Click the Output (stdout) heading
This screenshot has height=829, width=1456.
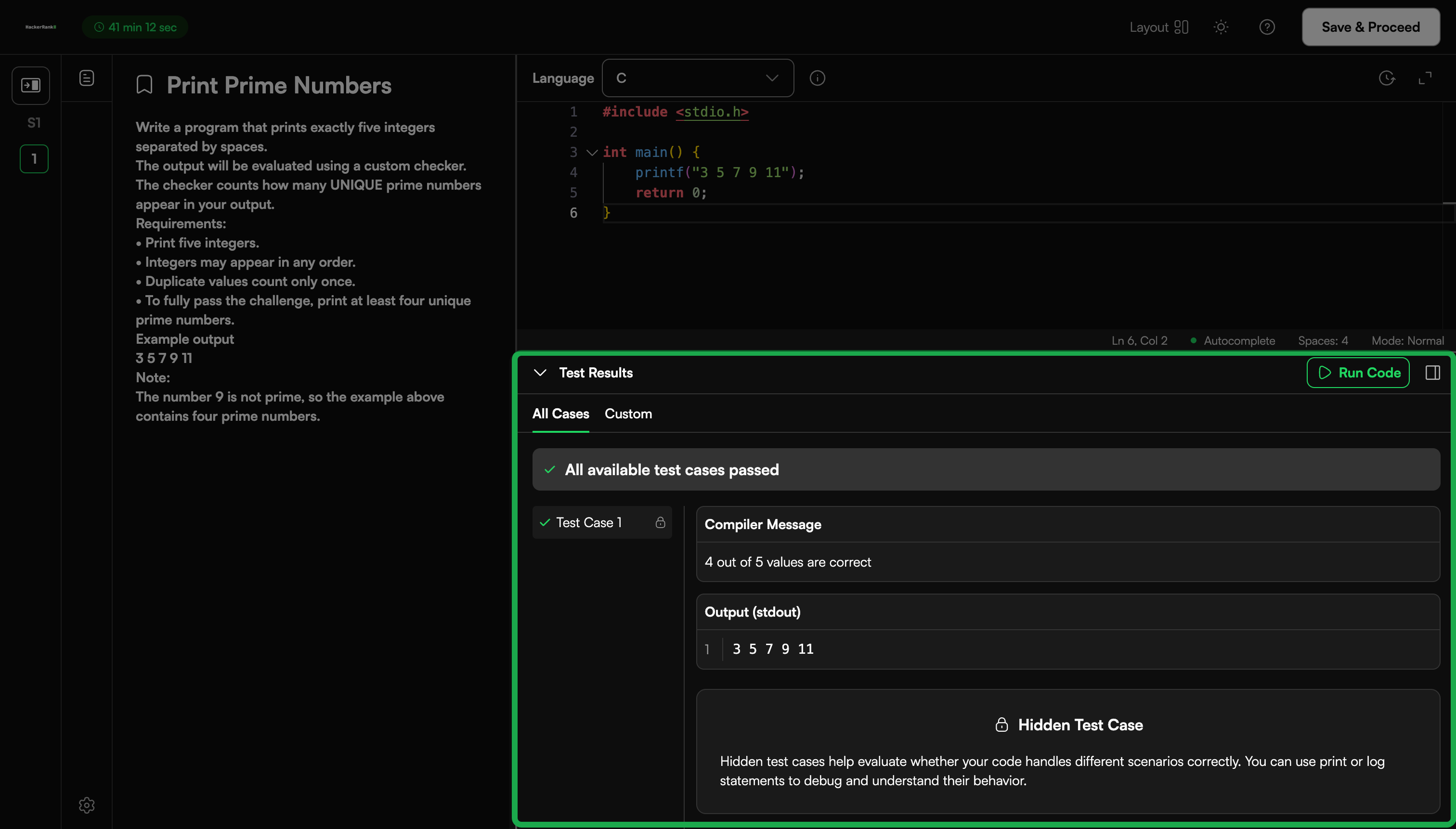tap(752, 612)
